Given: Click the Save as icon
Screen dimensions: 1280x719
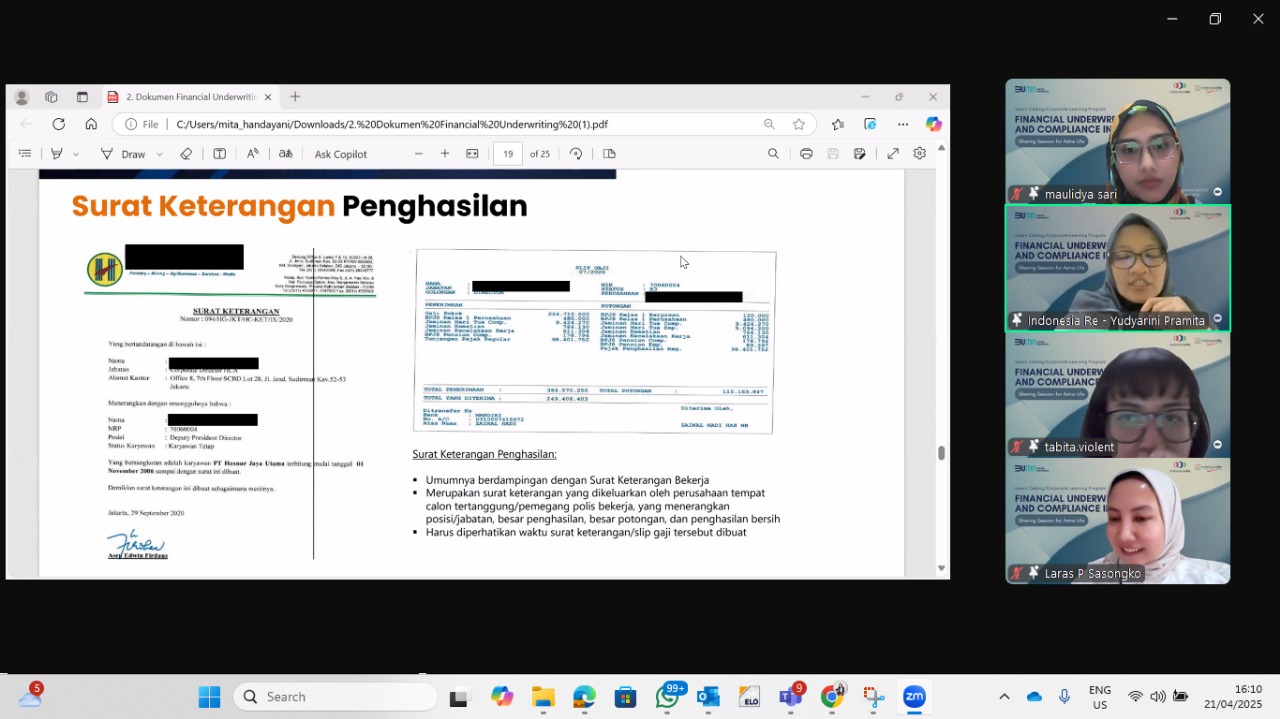Looking at the screenshot, I should pyautogui.click(x=859, y=154).
